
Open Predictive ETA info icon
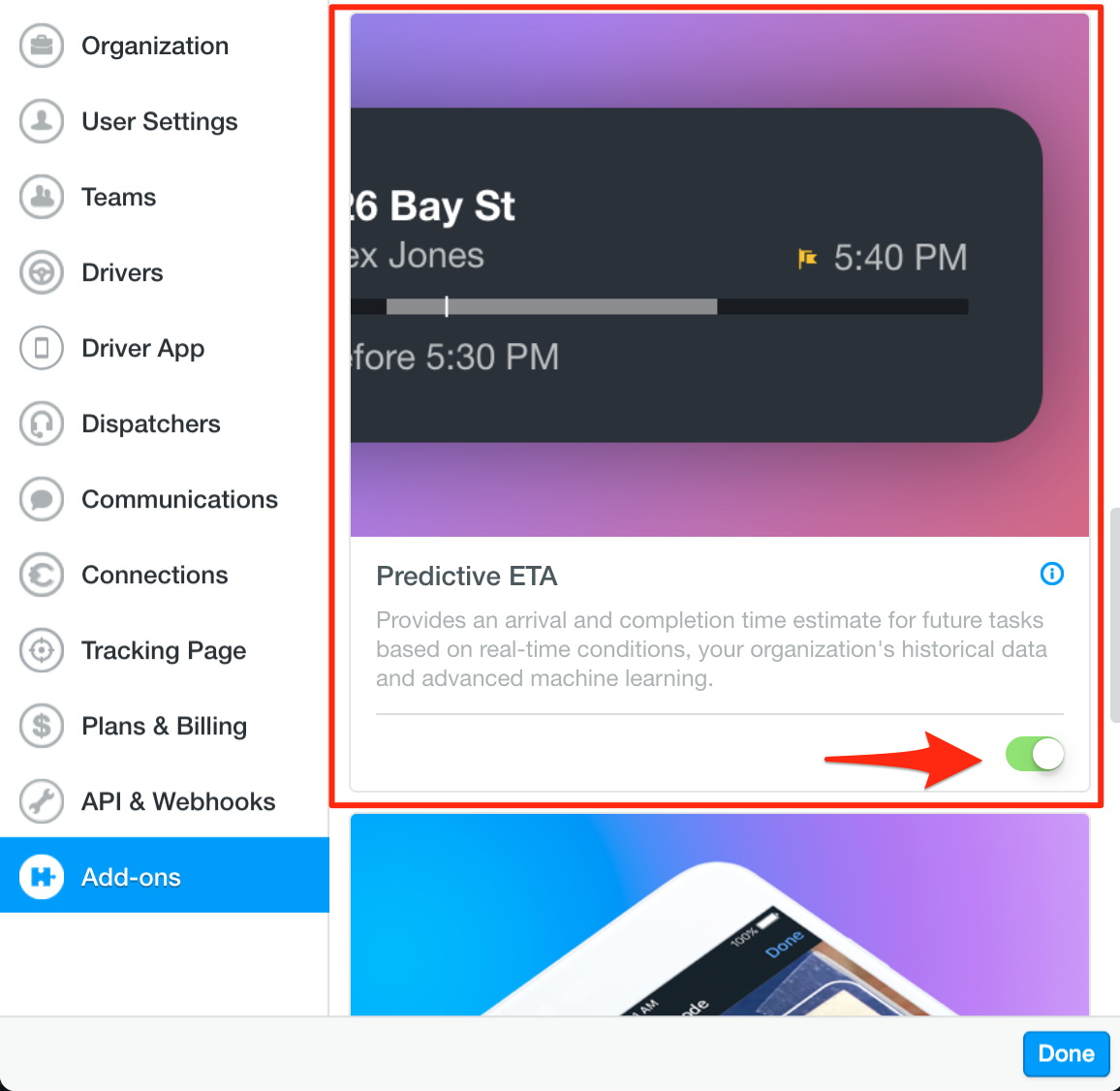click(x=1051, y=574)
